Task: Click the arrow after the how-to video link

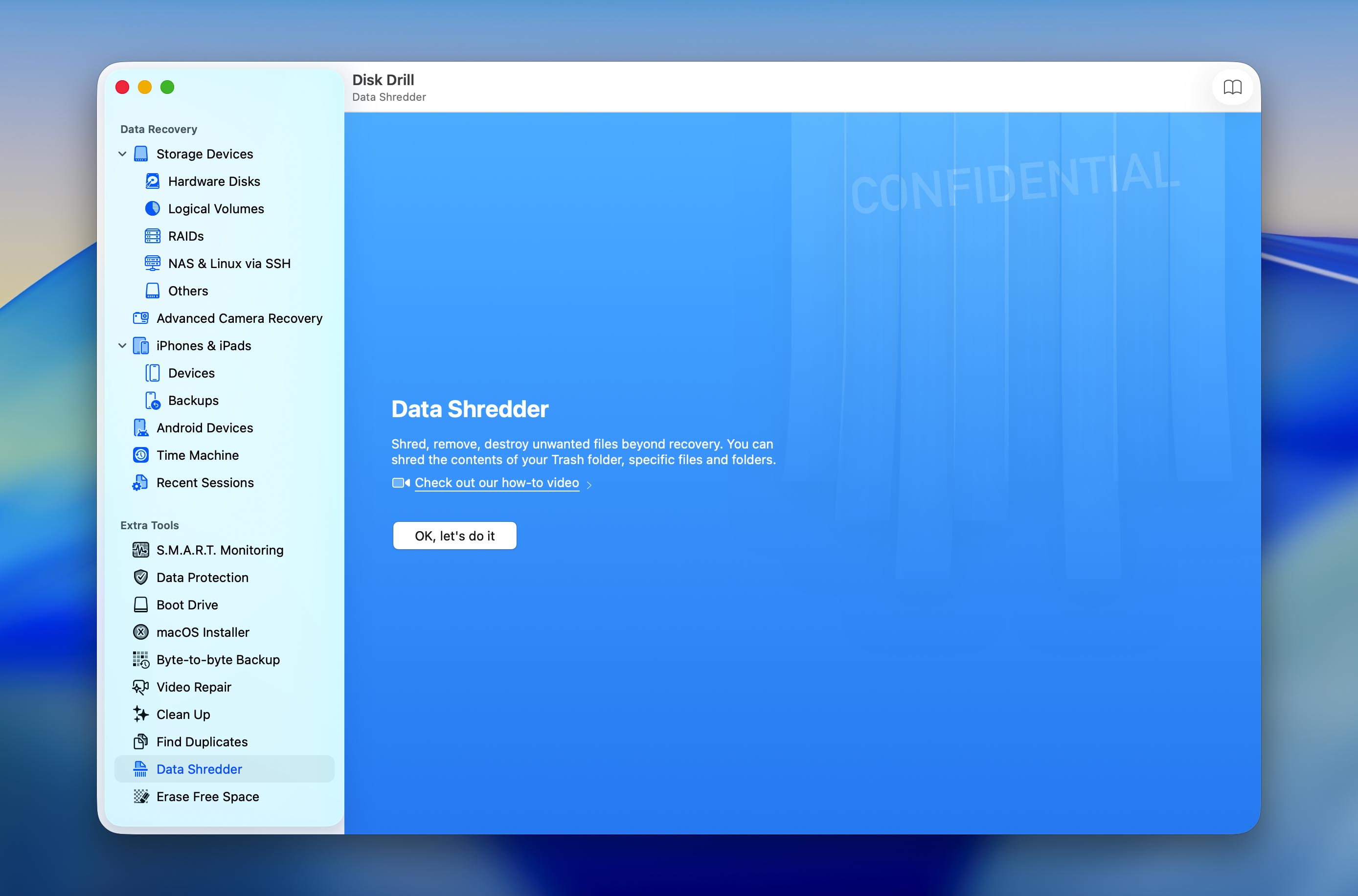Action: click(x=588, y=485)
